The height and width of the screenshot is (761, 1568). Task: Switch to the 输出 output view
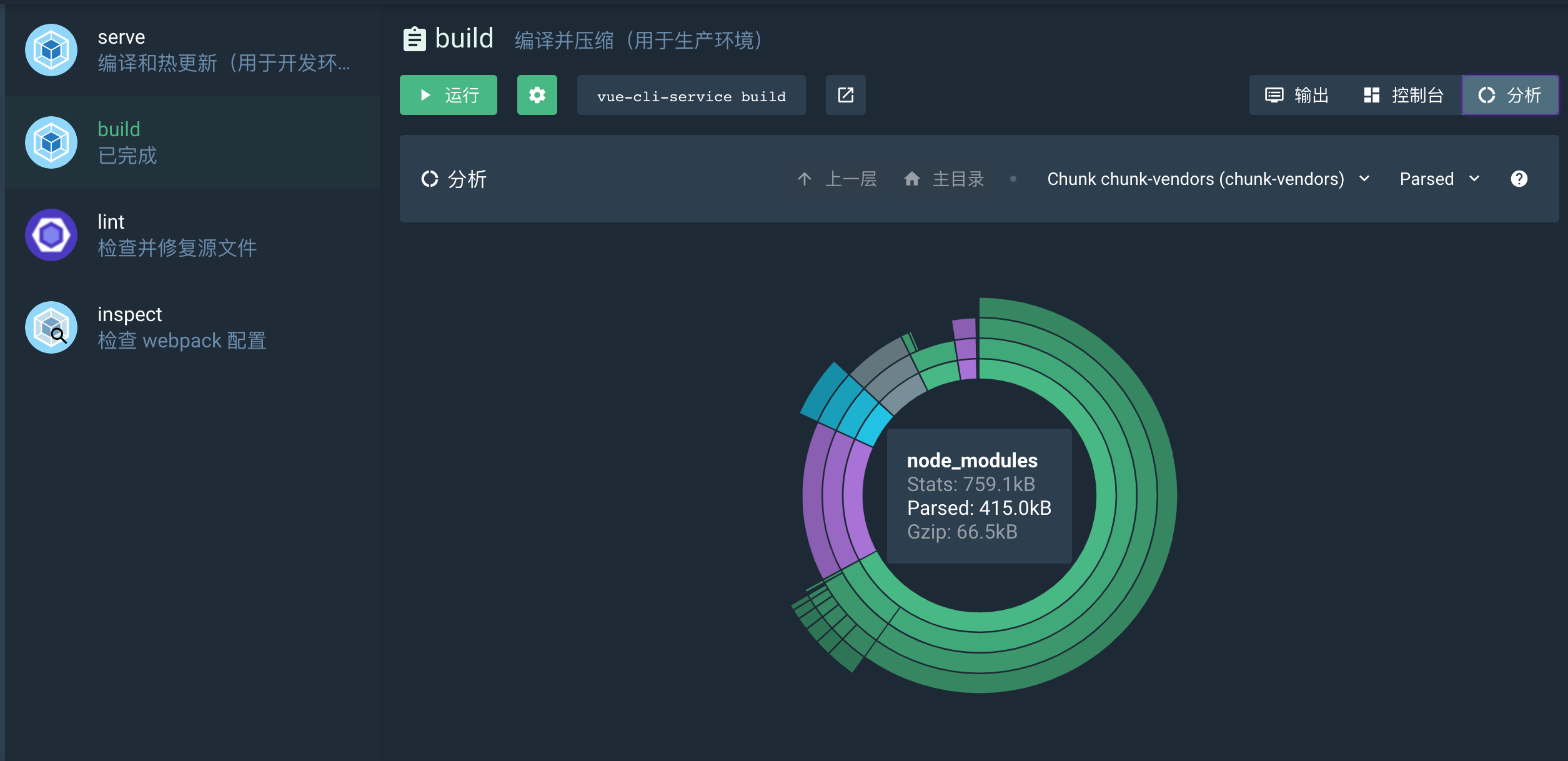(1297, 95)
